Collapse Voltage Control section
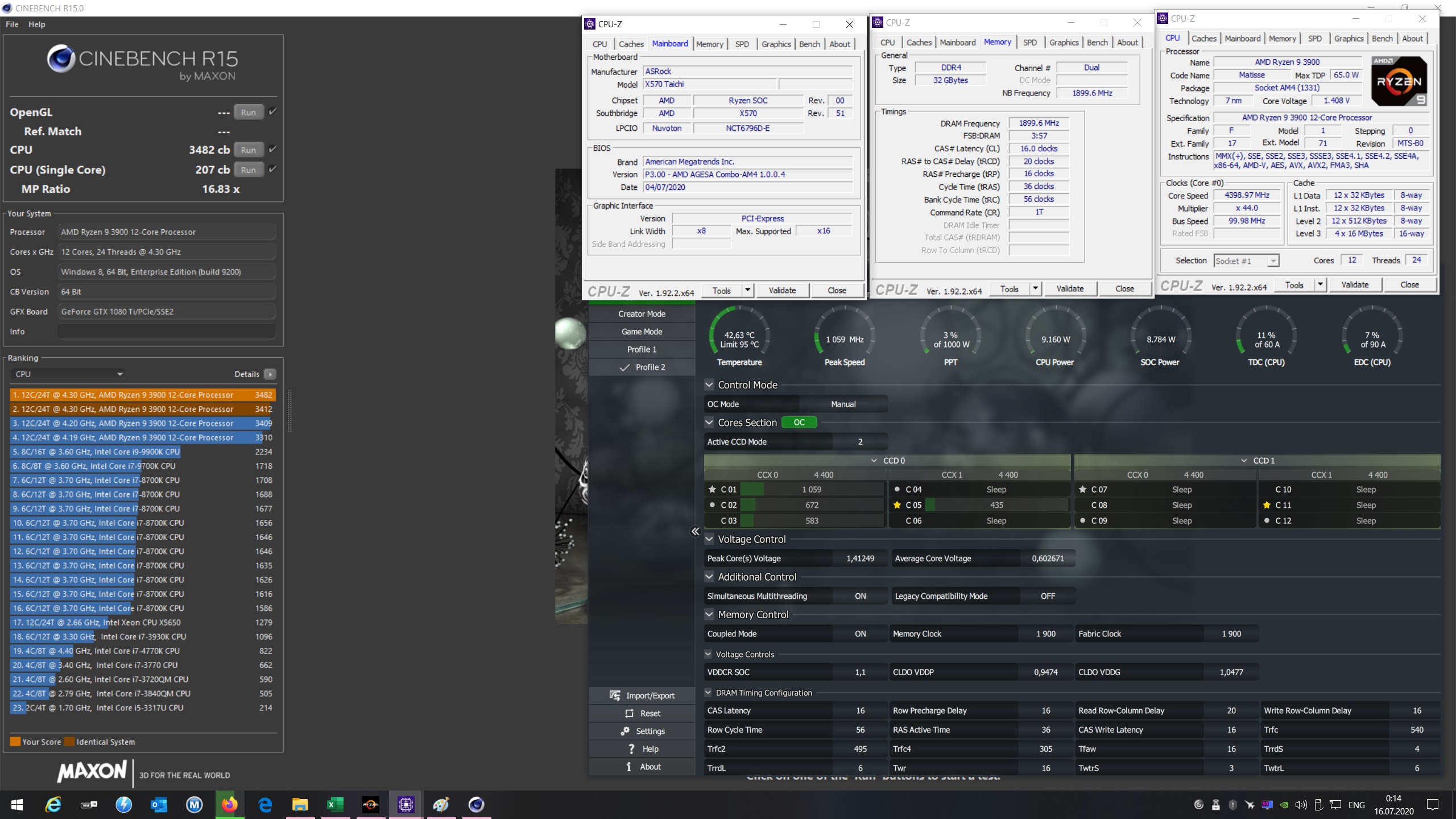This screenshot has width=1456, height=819. 709,539
